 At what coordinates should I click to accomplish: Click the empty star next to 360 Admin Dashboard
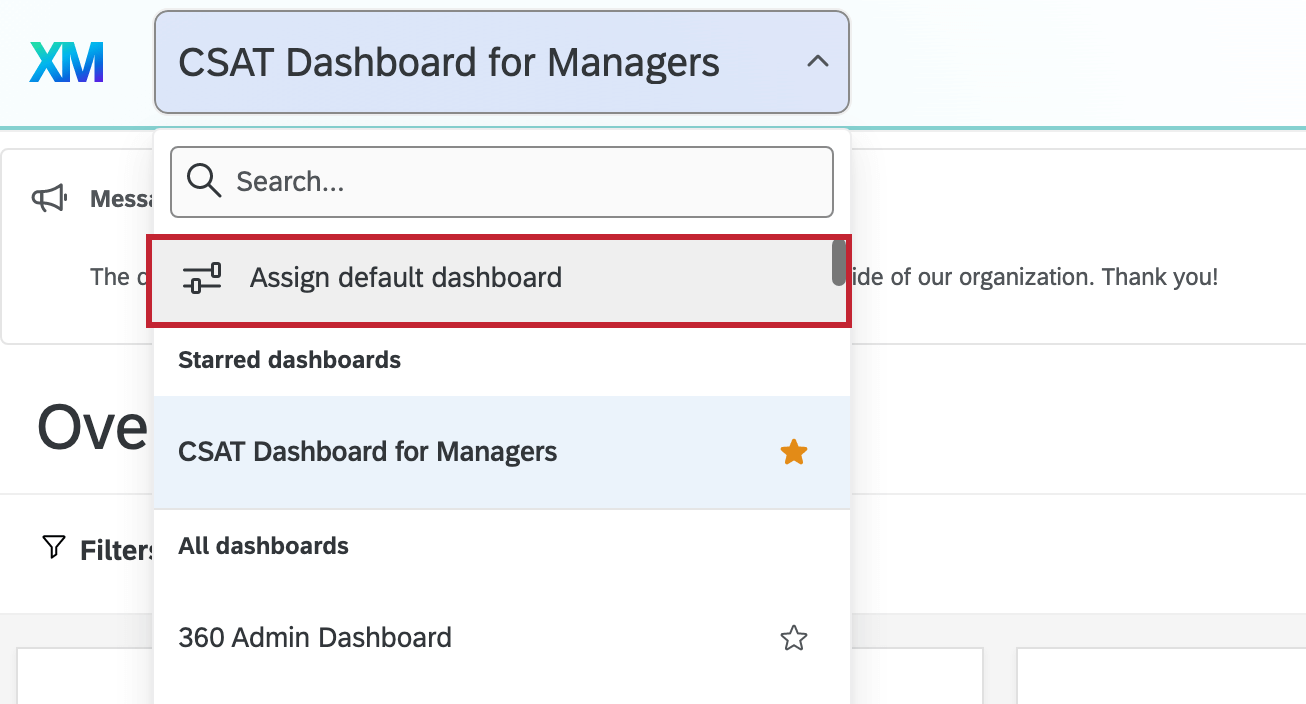pos(793,637)
